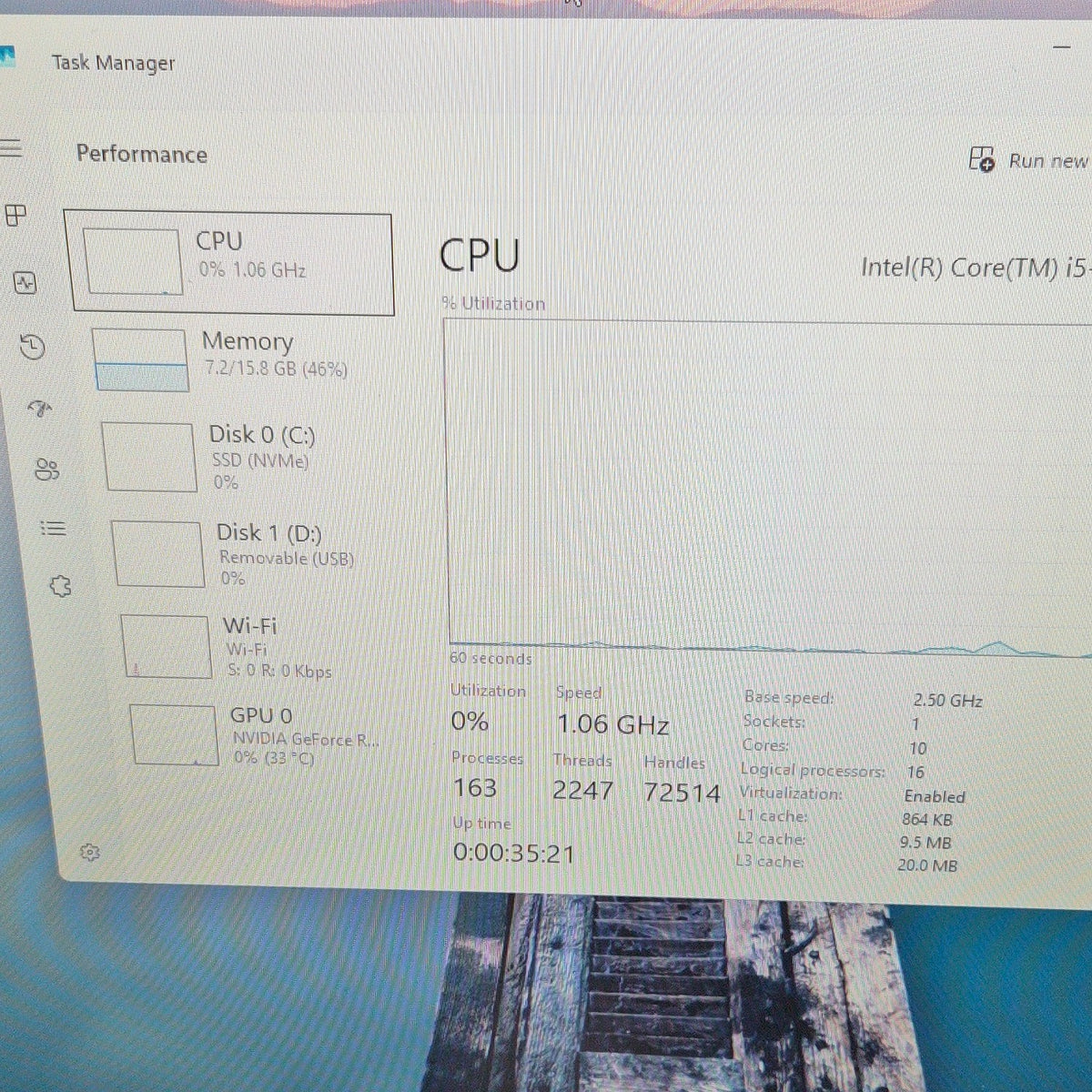1092x1092 pixels.
Task: Click the Memory usage graph thumbnail
Action: [x=141, y=361]
